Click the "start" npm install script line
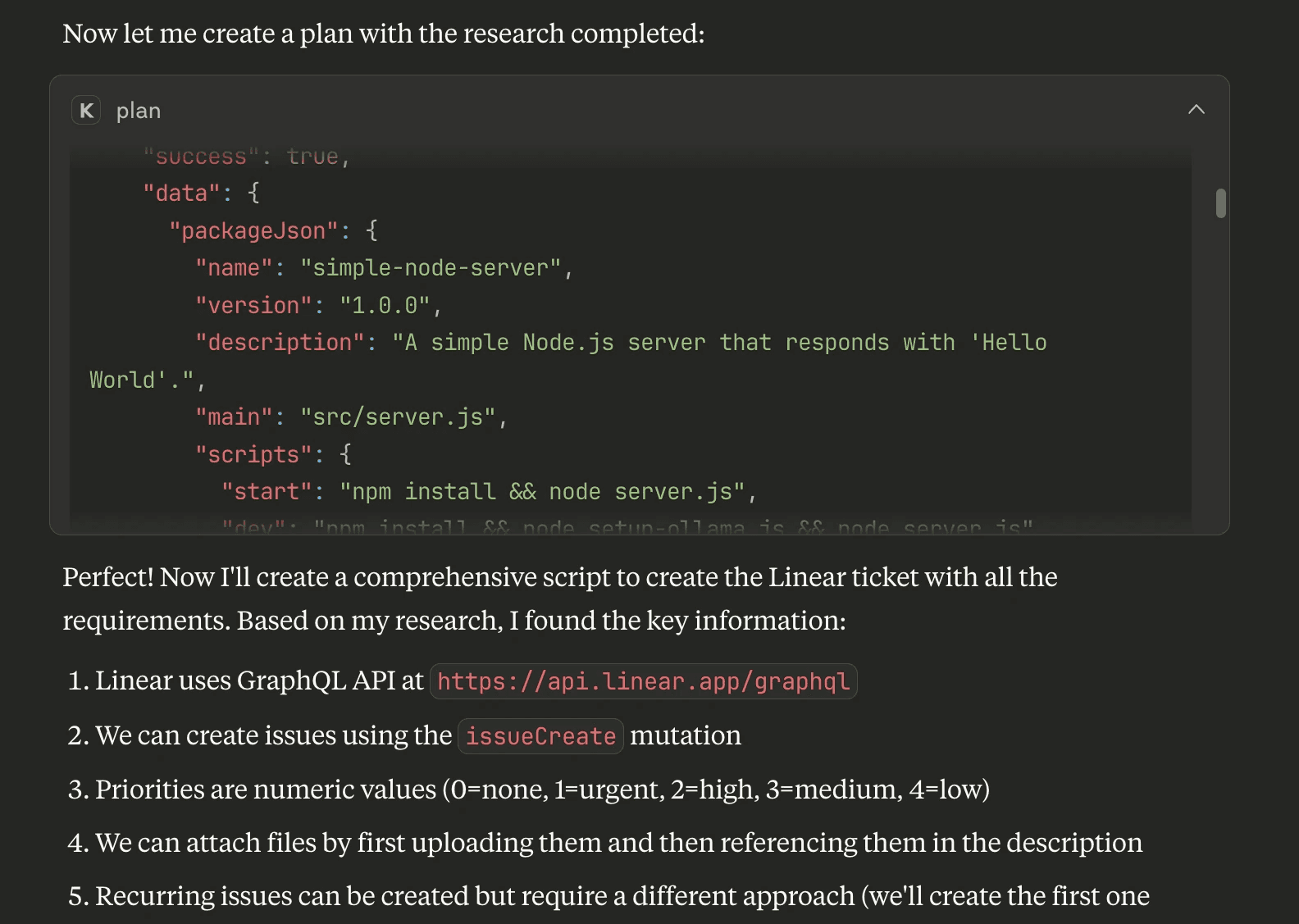The width and height of the screenshot is (1299, 924). tap(489, 492)
